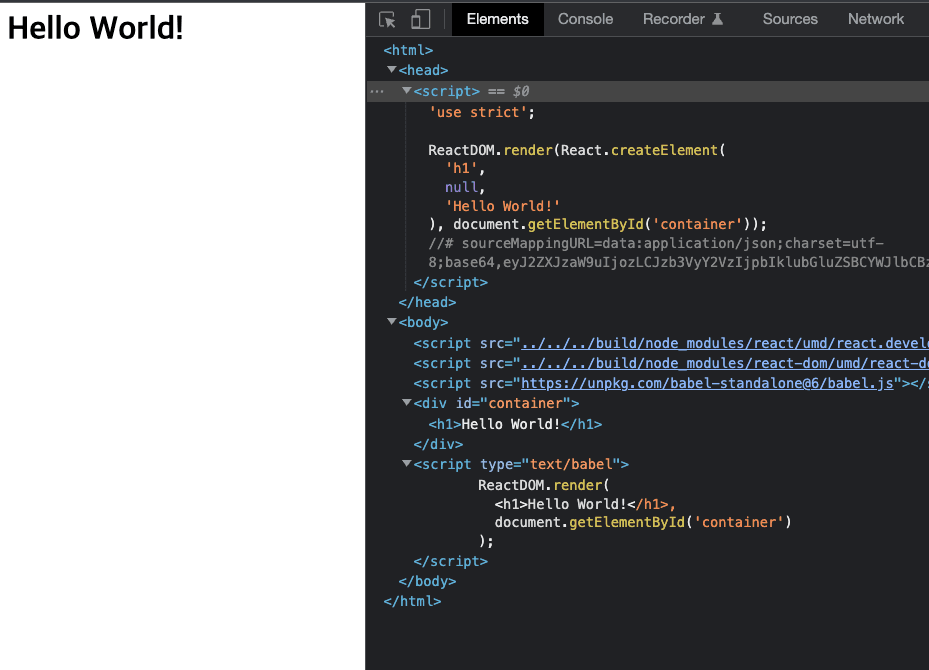Open the Recorder panel

671,18
